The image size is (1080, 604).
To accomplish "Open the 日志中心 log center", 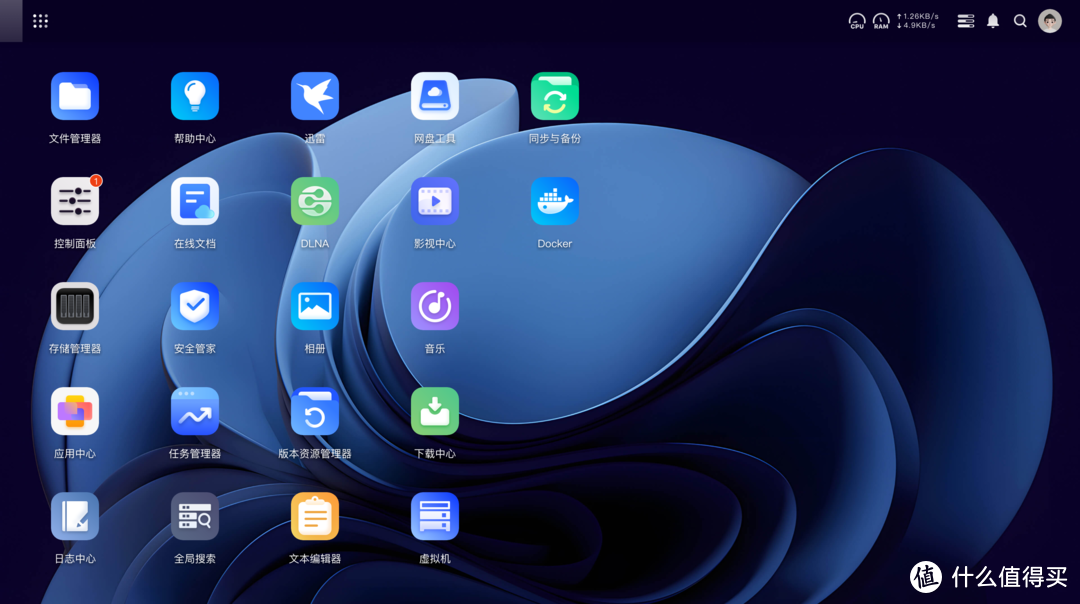I will point(75,517).
